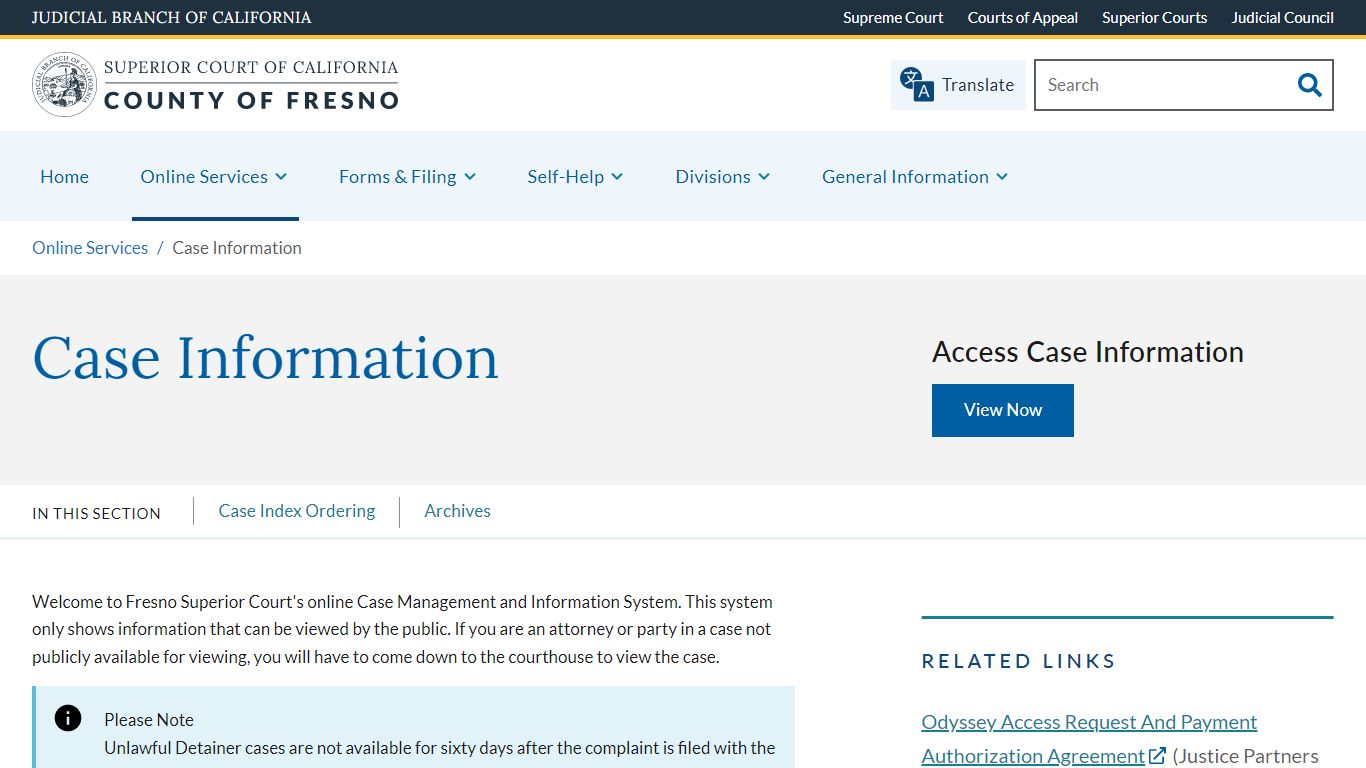Go to the Supreme Court link
The height and width of the screenshot is (768, 1366).
(x=892, y=17)
